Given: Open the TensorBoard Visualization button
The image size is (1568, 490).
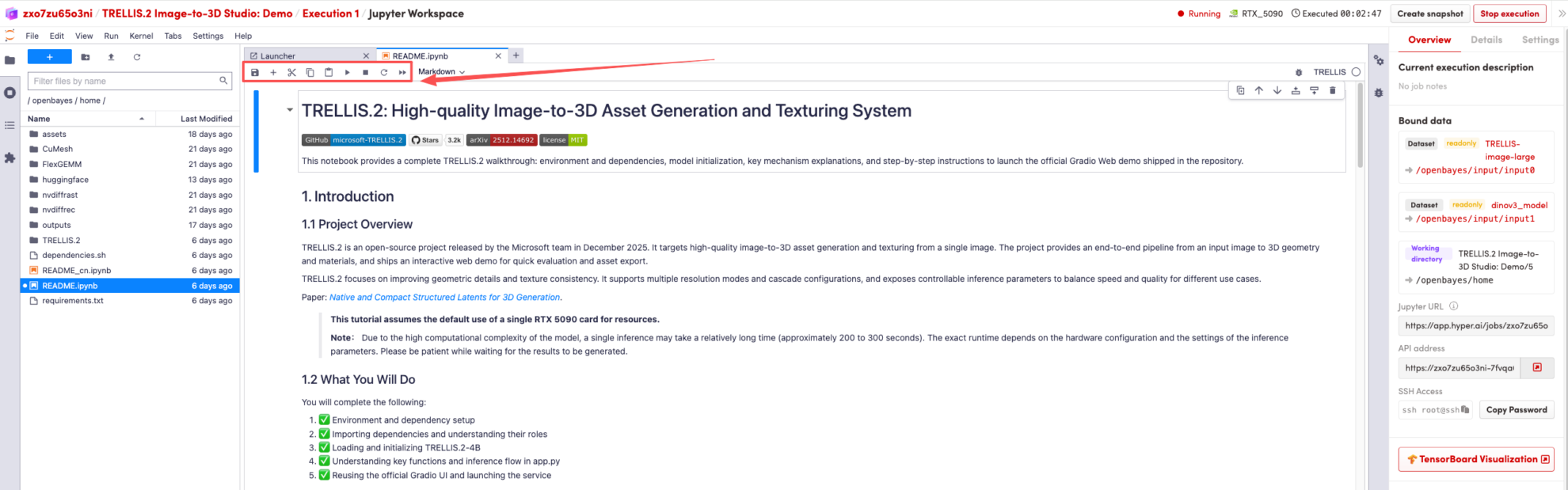Looking at the screenshot, I should coord(1476,459).
